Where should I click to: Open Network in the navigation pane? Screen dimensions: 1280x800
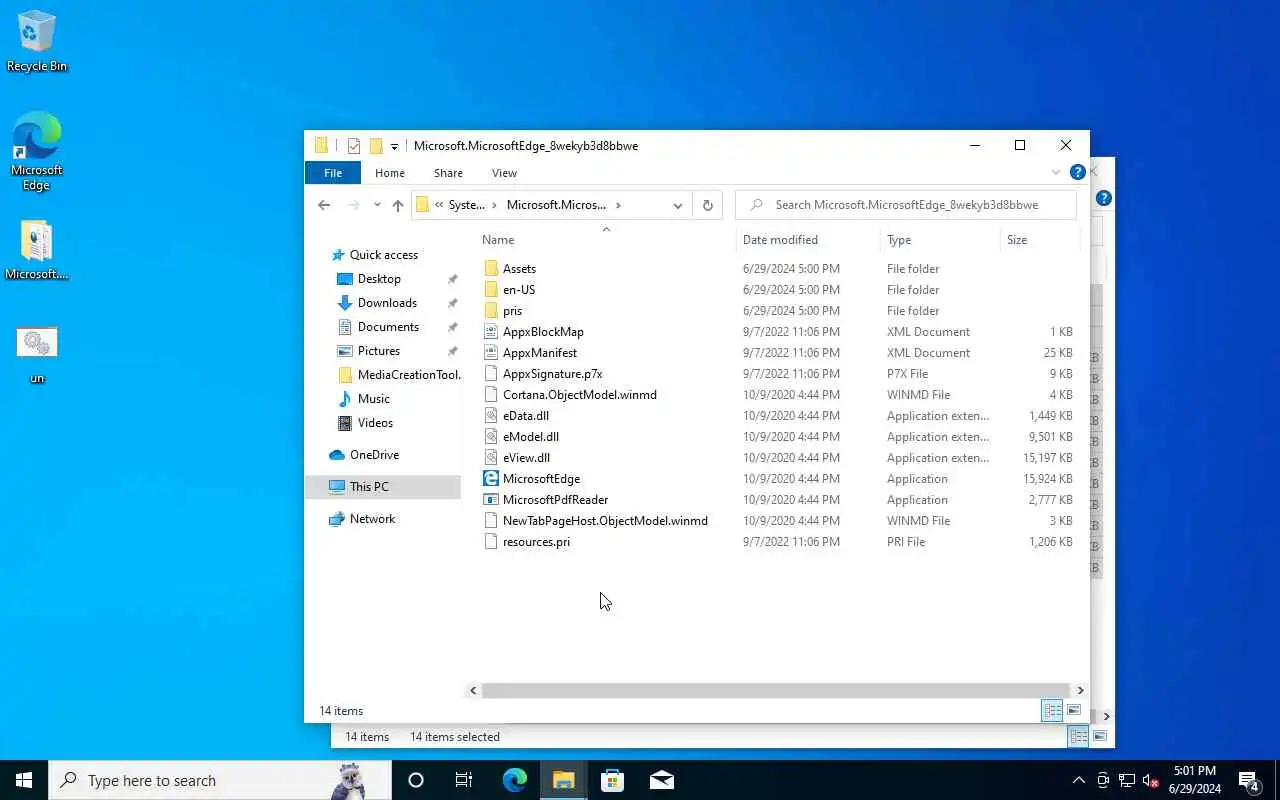pyautogui.click(x=372, y=519)
